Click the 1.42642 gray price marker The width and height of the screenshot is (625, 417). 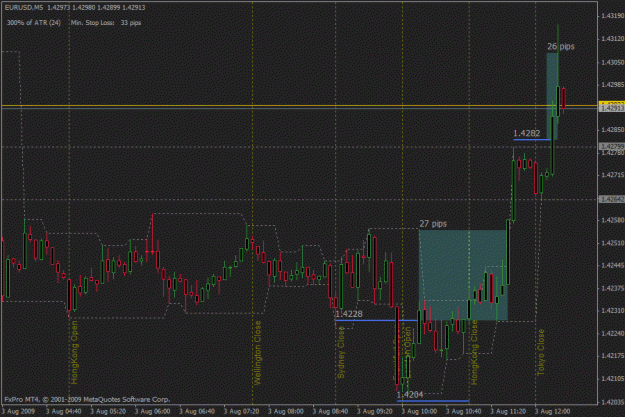(x=612, y=199)
